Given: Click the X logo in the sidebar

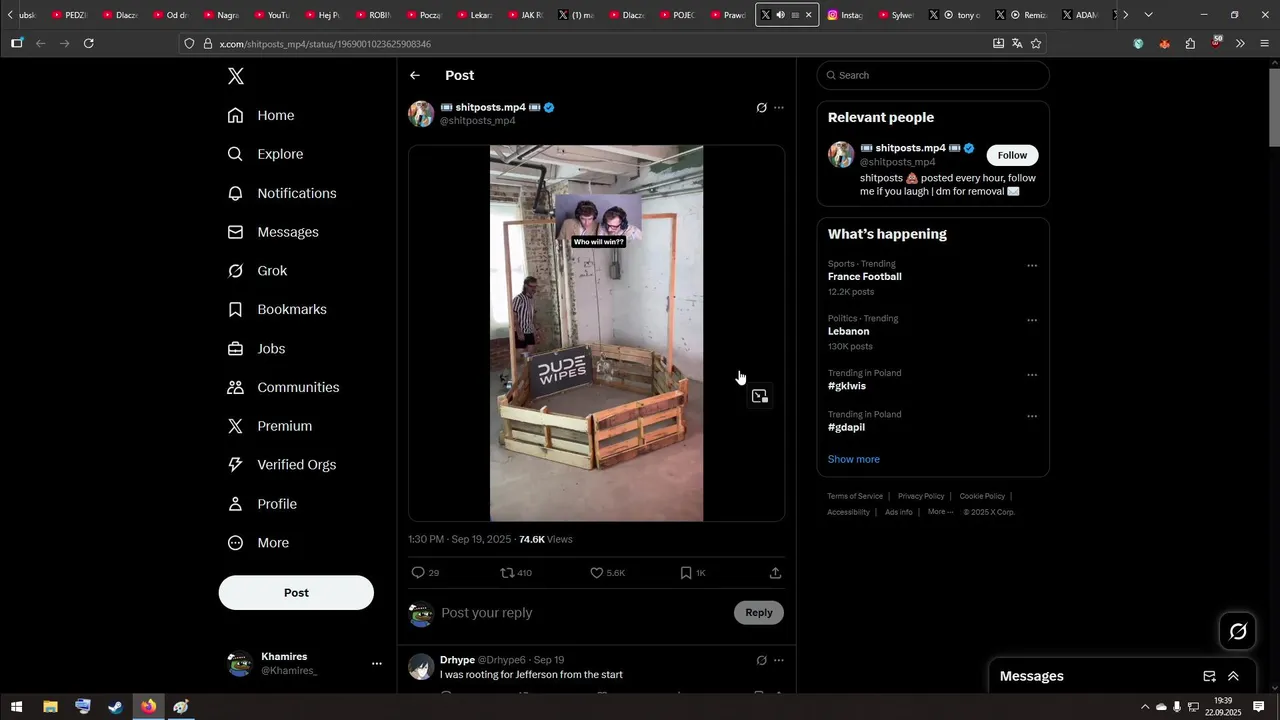Looking at the screenshot, I should [x=236, y=76].
